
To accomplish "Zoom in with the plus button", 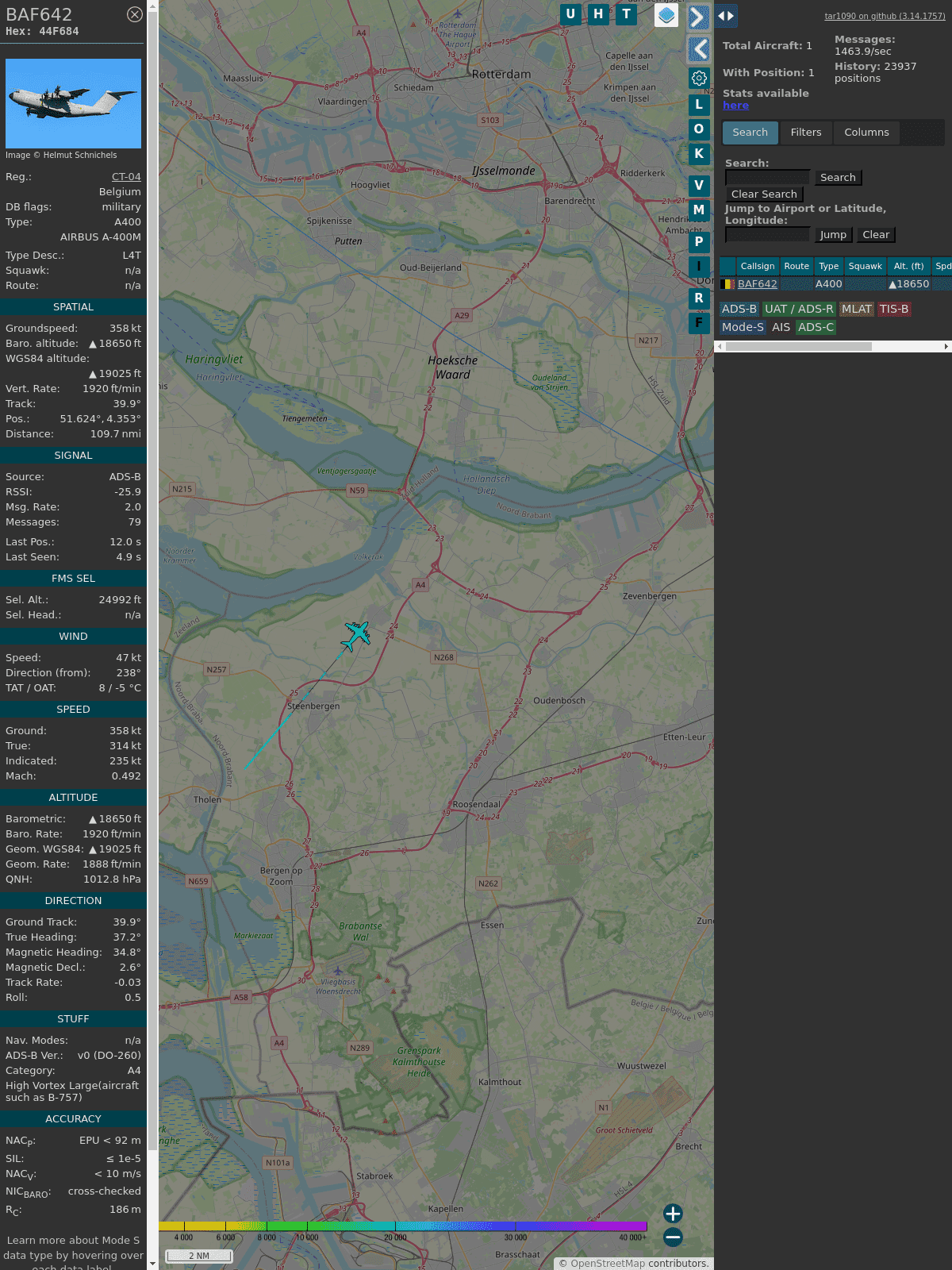I will [x=673, y=1213].
